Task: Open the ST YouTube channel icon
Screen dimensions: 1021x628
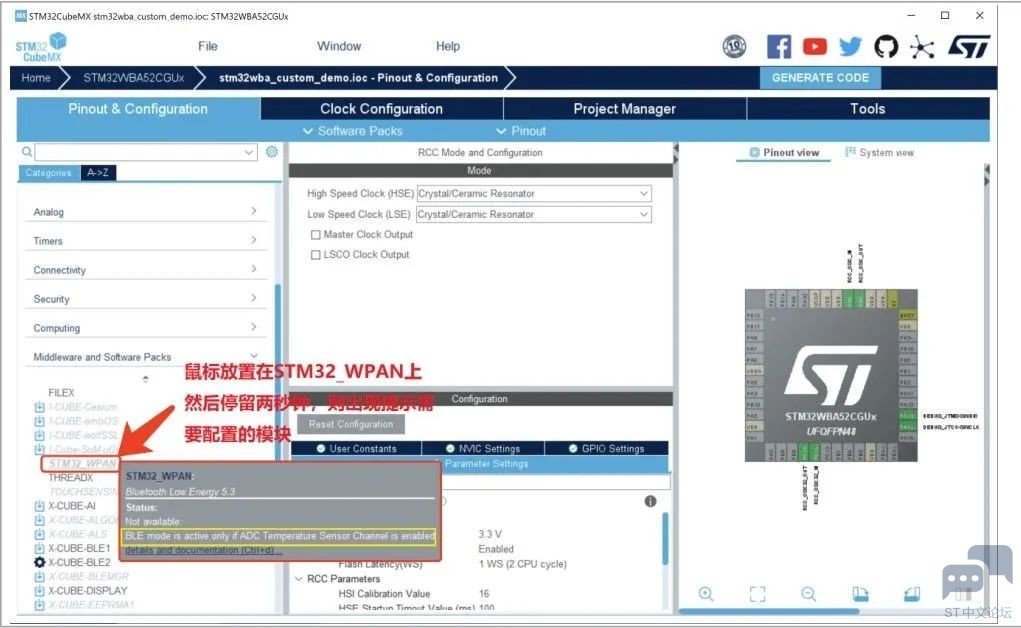Action: tap(815, 46)
